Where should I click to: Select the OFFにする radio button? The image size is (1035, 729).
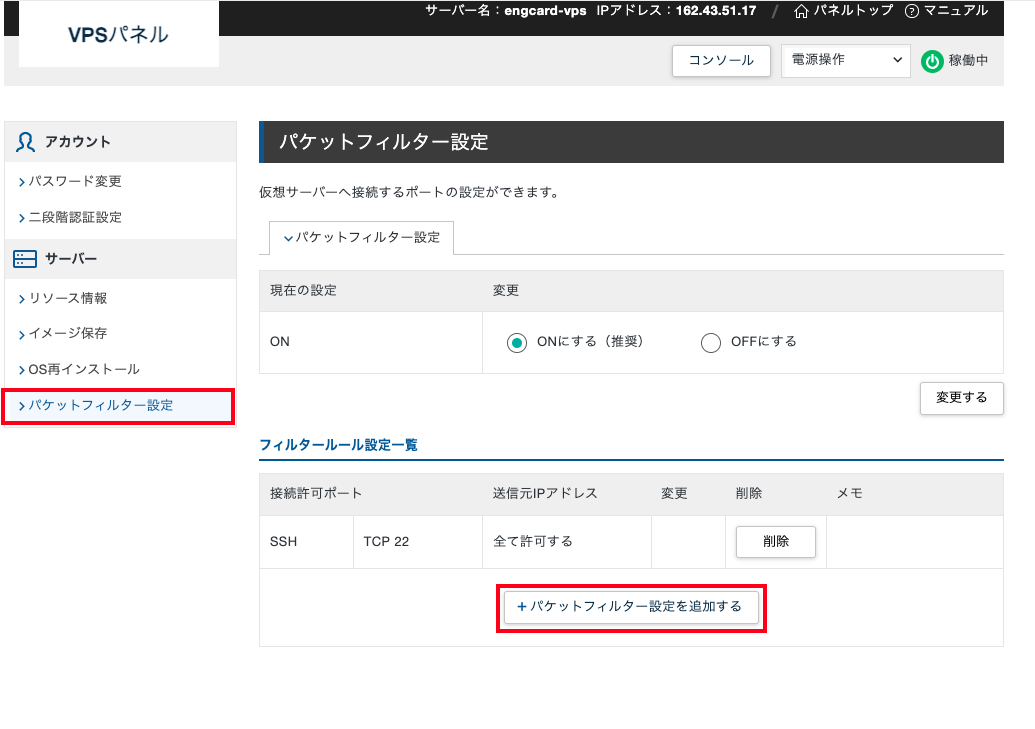click(x=710, y=342)
